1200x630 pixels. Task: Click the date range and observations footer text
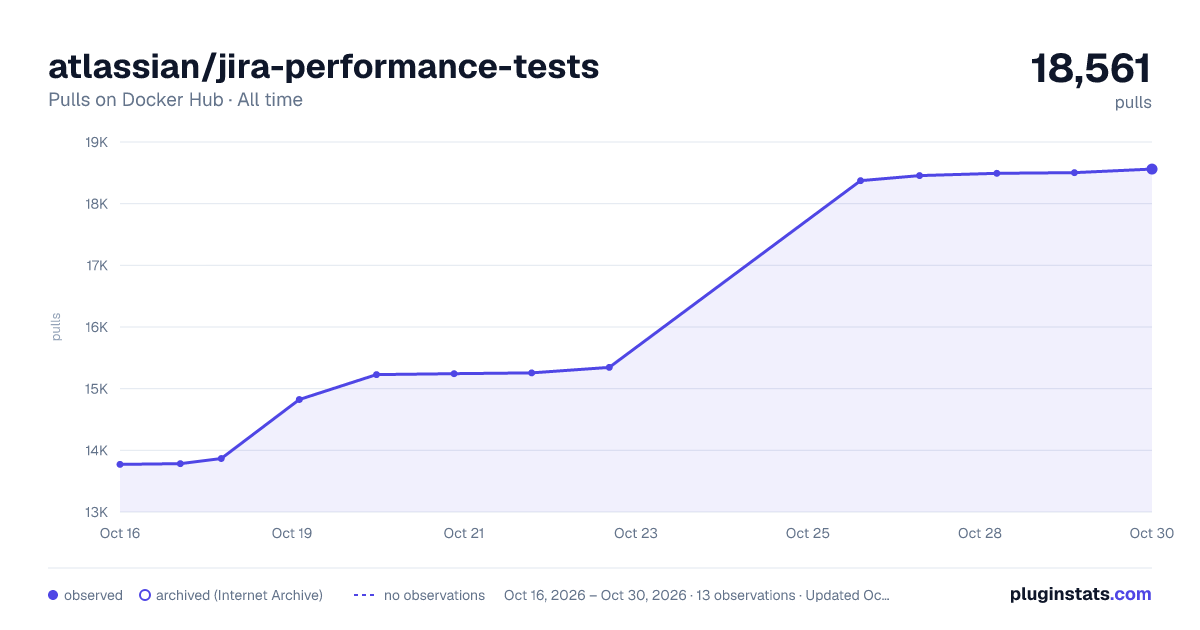(697, 595)
